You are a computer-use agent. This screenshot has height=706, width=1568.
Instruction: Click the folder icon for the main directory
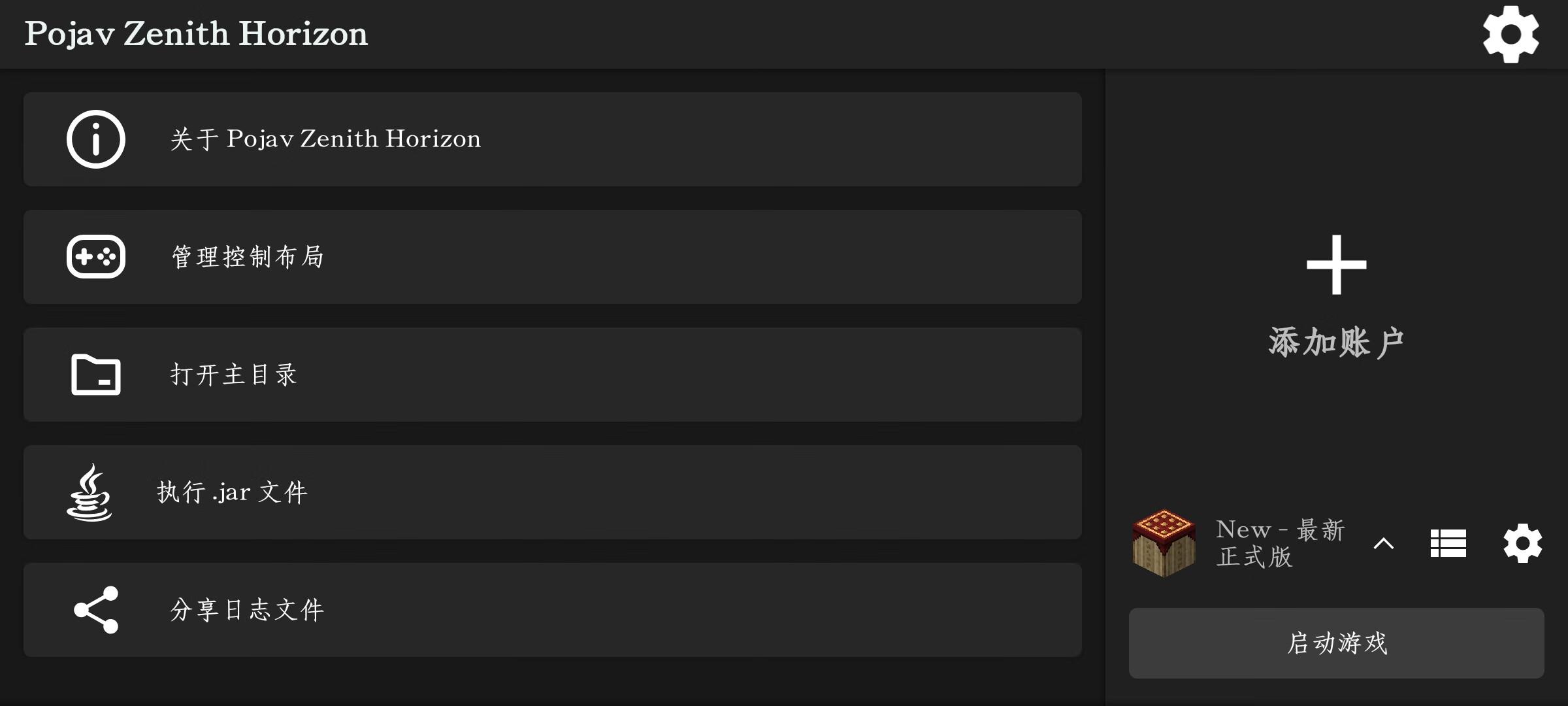click(96, 375)
